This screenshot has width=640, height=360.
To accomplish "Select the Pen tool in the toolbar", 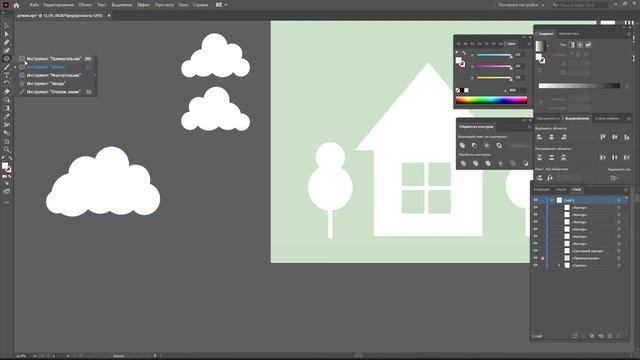I will pyautogui.click(x=7, y=42).
